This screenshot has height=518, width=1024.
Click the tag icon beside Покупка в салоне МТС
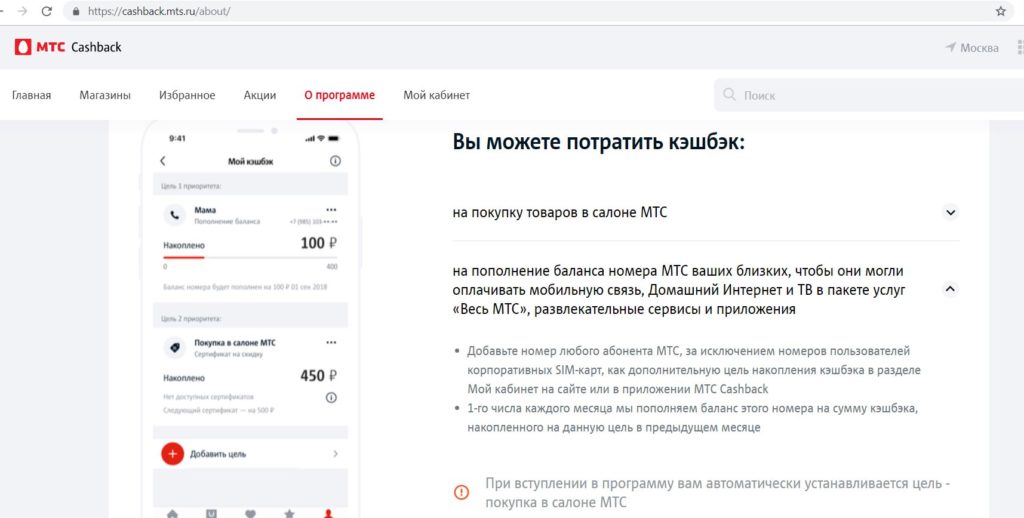click(174, 348)
